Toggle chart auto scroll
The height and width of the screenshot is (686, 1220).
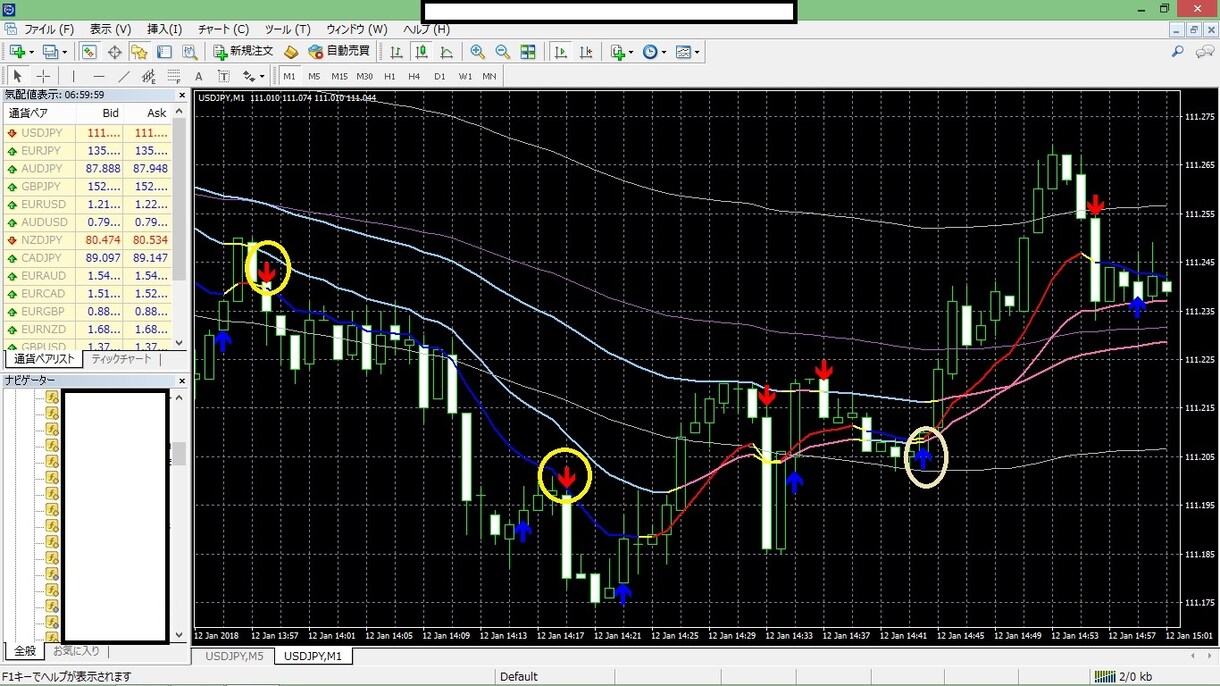point(560,52)
